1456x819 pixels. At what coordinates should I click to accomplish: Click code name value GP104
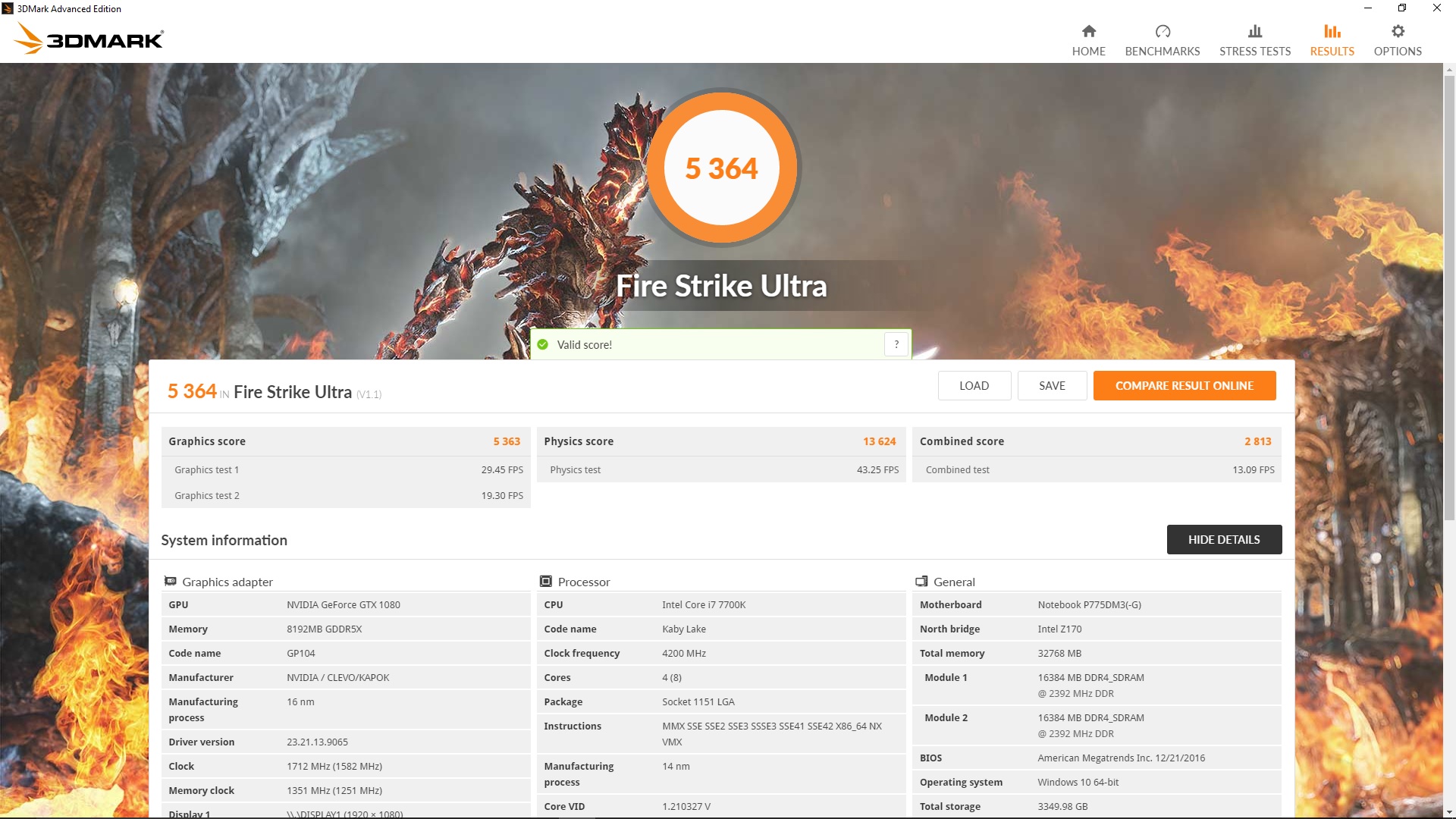pos(301,653)
